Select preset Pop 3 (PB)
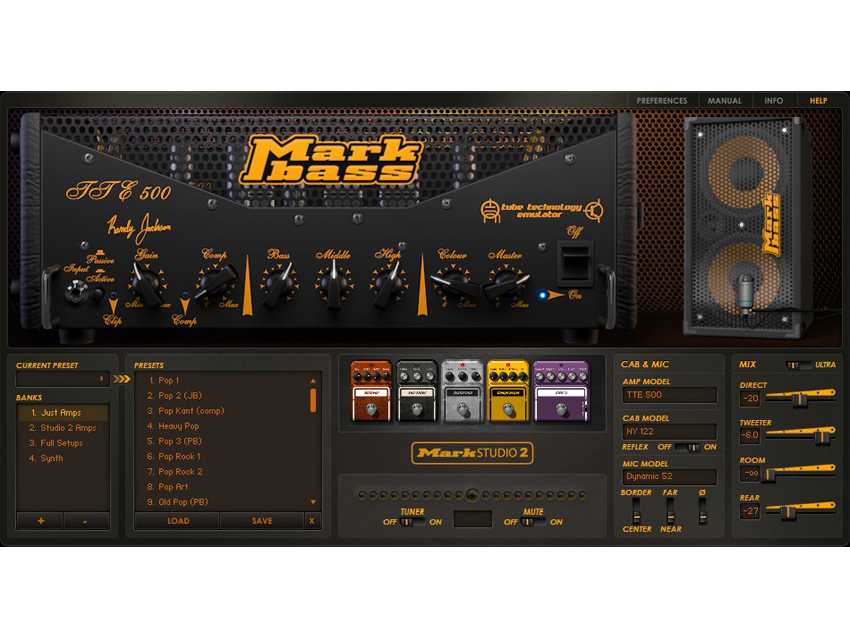Screen dimensions: 850x638 [222, 441]
